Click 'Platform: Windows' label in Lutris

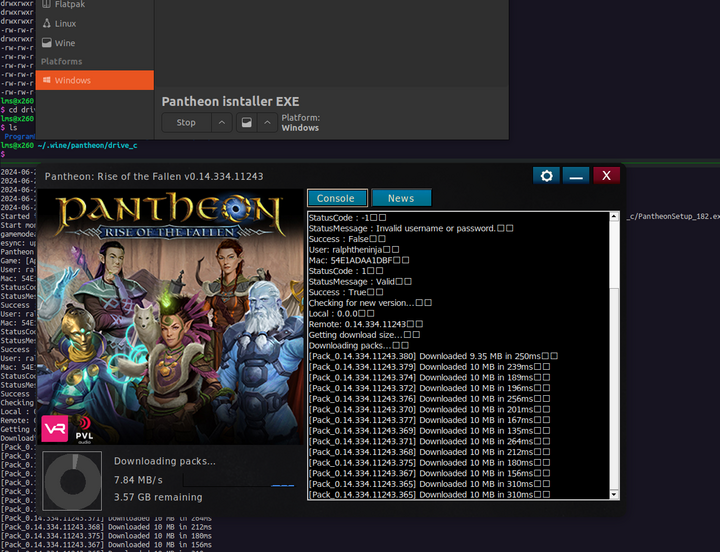coord(301,123)
